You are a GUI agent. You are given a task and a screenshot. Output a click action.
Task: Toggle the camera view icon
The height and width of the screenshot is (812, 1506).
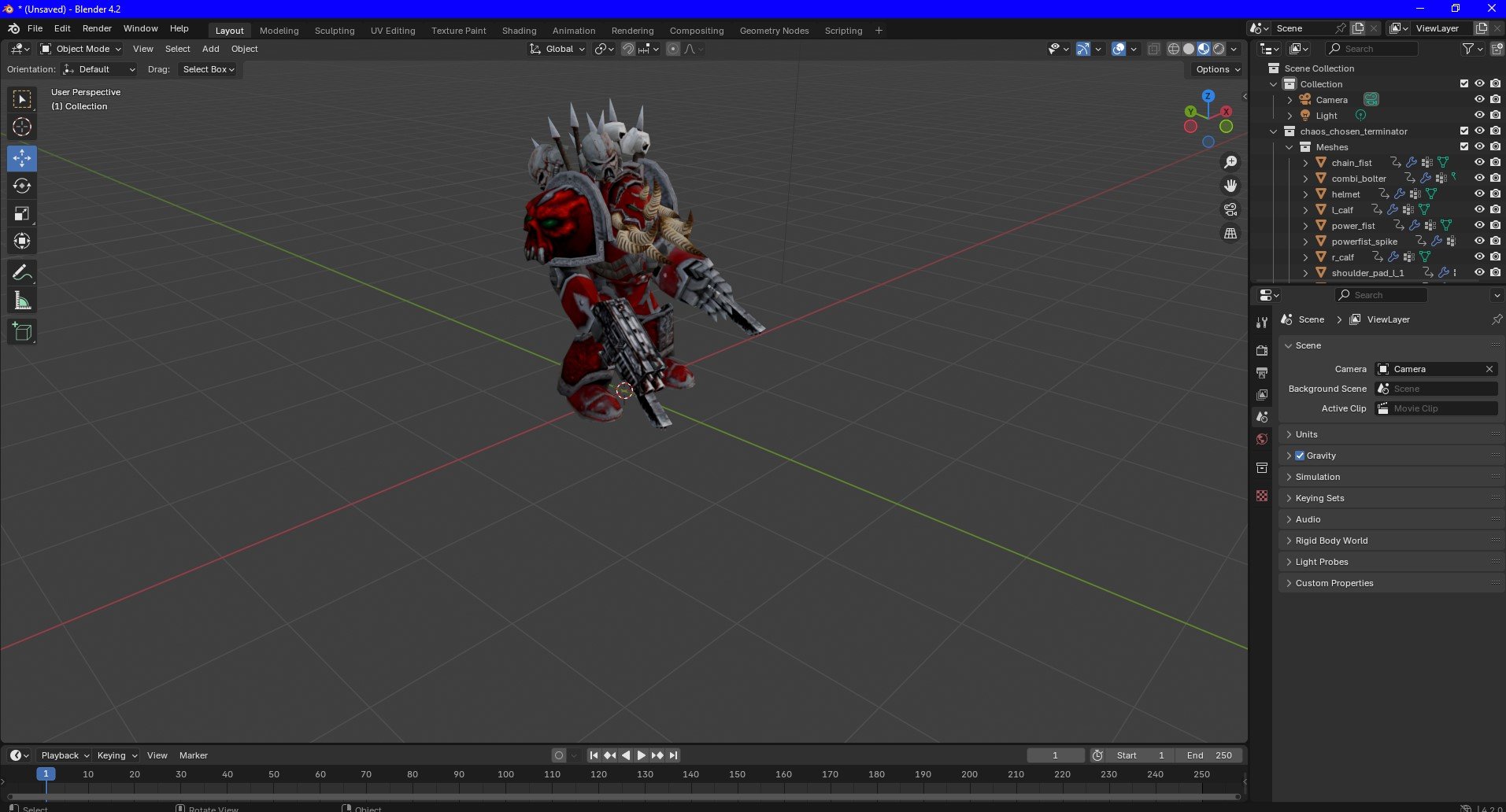tap(1230, 209)
